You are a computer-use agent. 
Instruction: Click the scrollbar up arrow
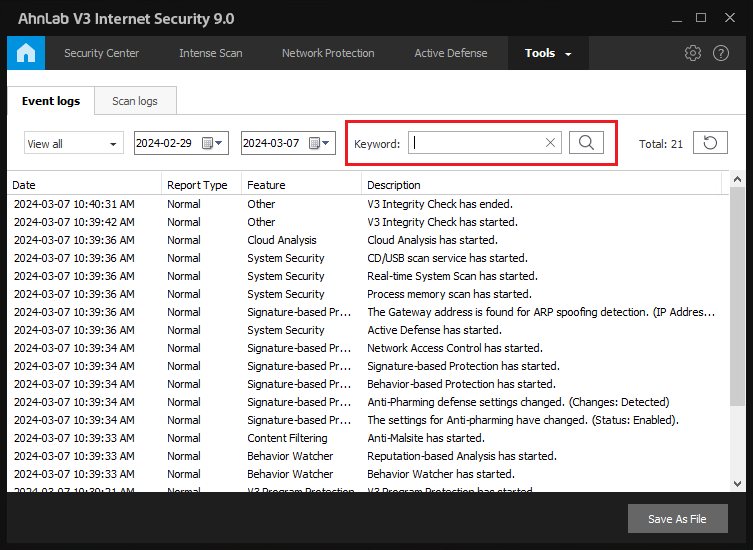click(737, 179)
